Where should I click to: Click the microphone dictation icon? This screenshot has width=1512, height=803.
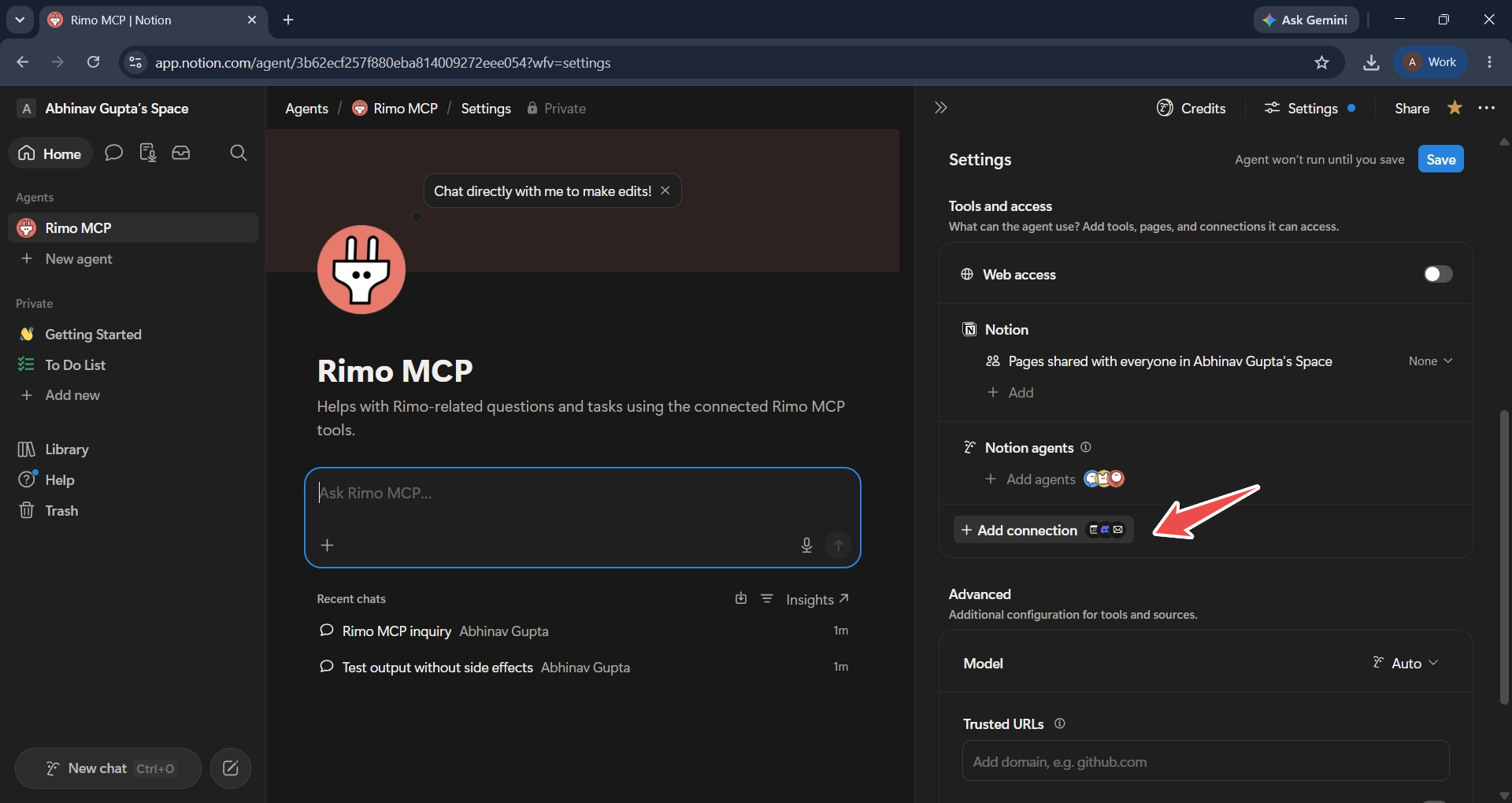(x=806, y=545)
